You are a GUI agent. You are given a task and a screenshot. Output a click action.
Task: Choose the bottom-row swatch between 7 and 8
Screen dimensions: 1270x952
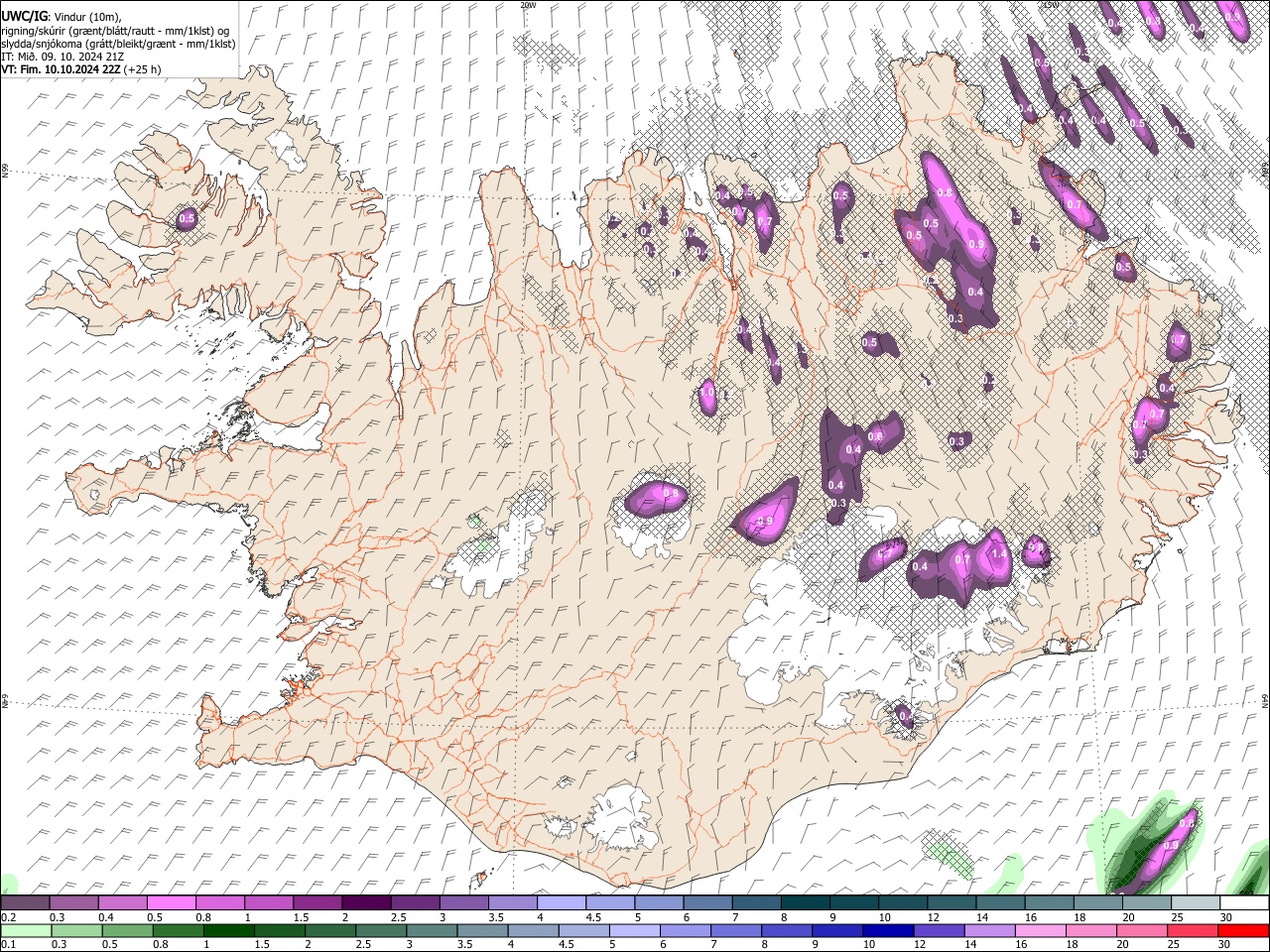[x=736, y=930]
